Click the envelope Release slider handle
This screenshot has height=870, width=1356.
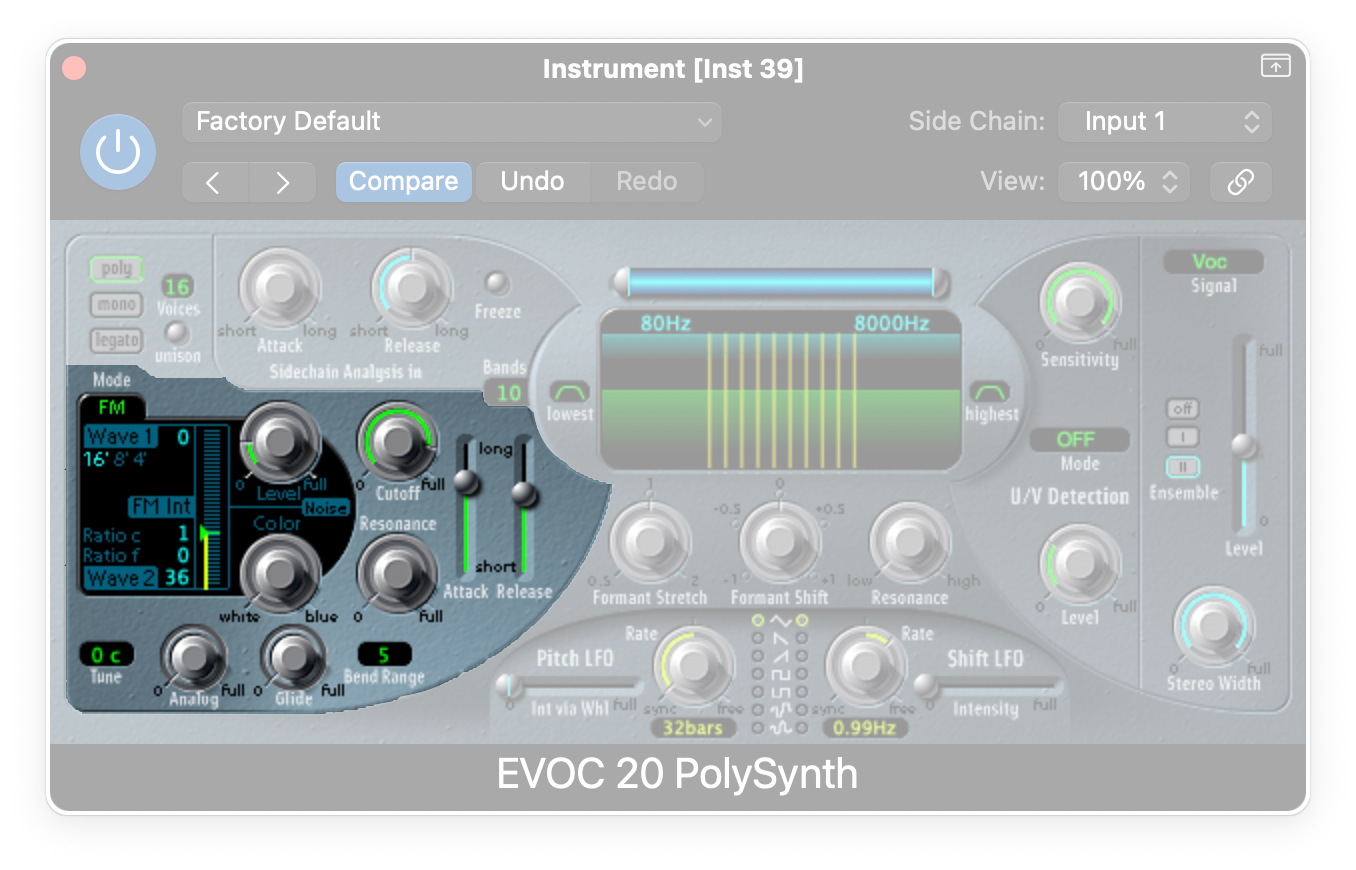coord(524,493)
